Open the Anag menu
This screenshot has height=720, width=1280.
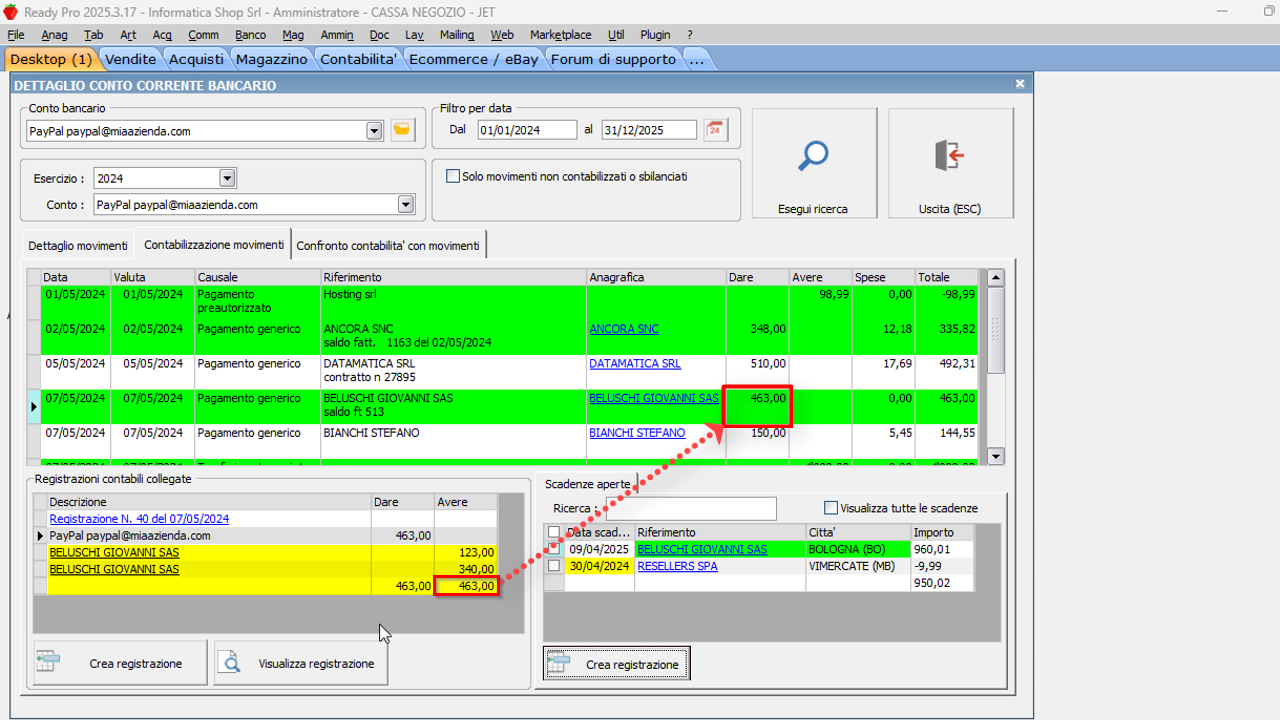click(x=54, y=34)
